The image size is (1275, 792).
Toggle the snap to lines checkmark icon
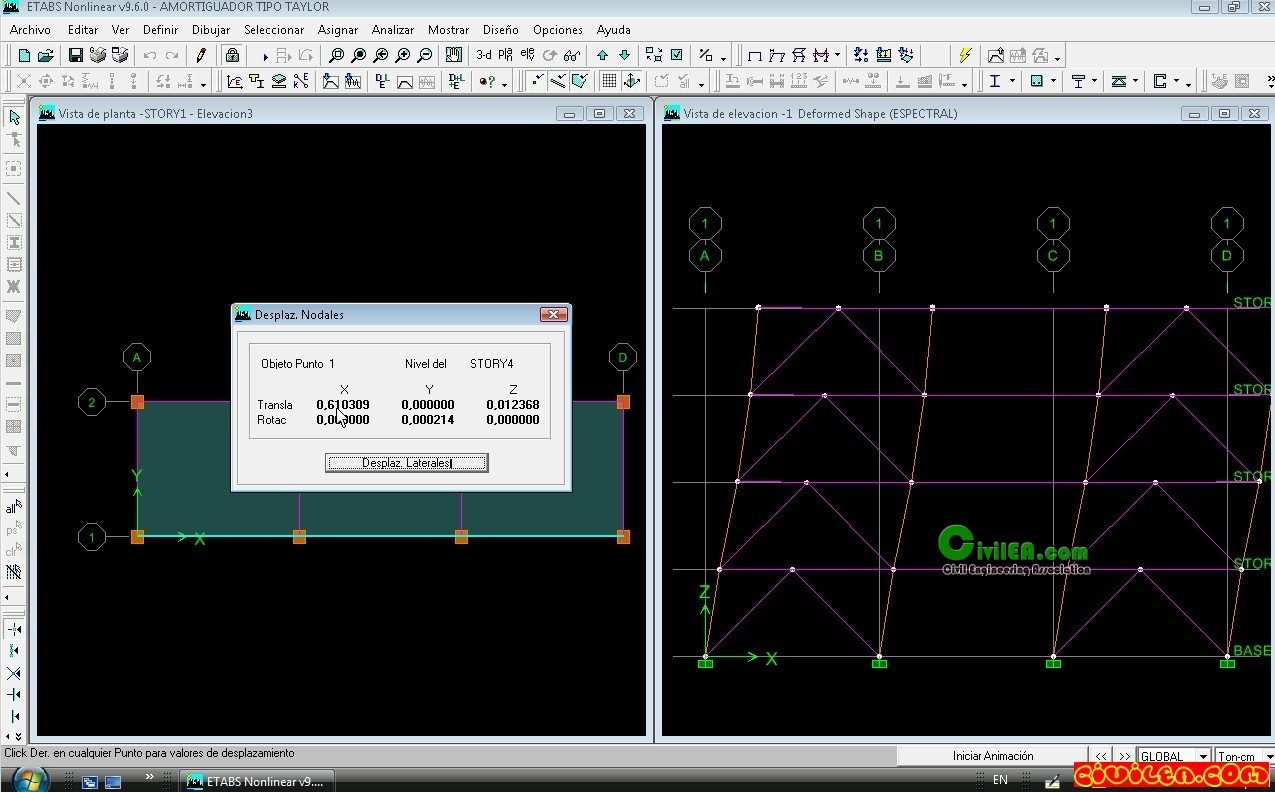(x=558, y=82)
